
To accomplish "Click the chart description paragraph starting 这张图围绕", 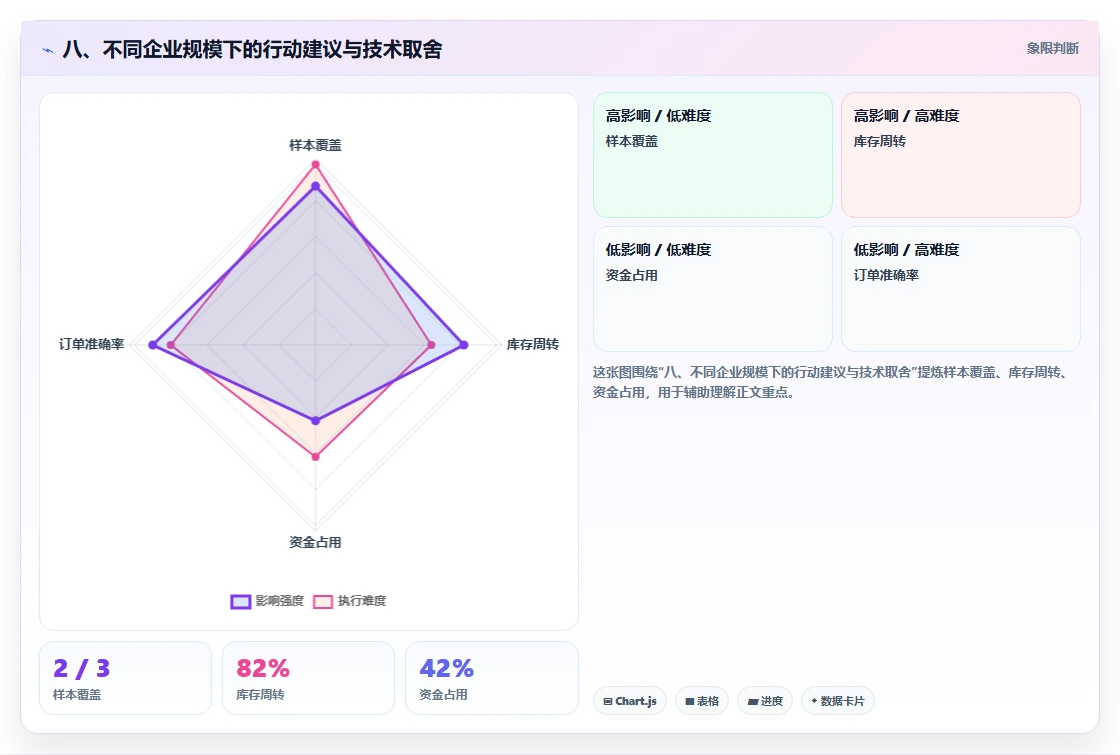I will 833,382.
